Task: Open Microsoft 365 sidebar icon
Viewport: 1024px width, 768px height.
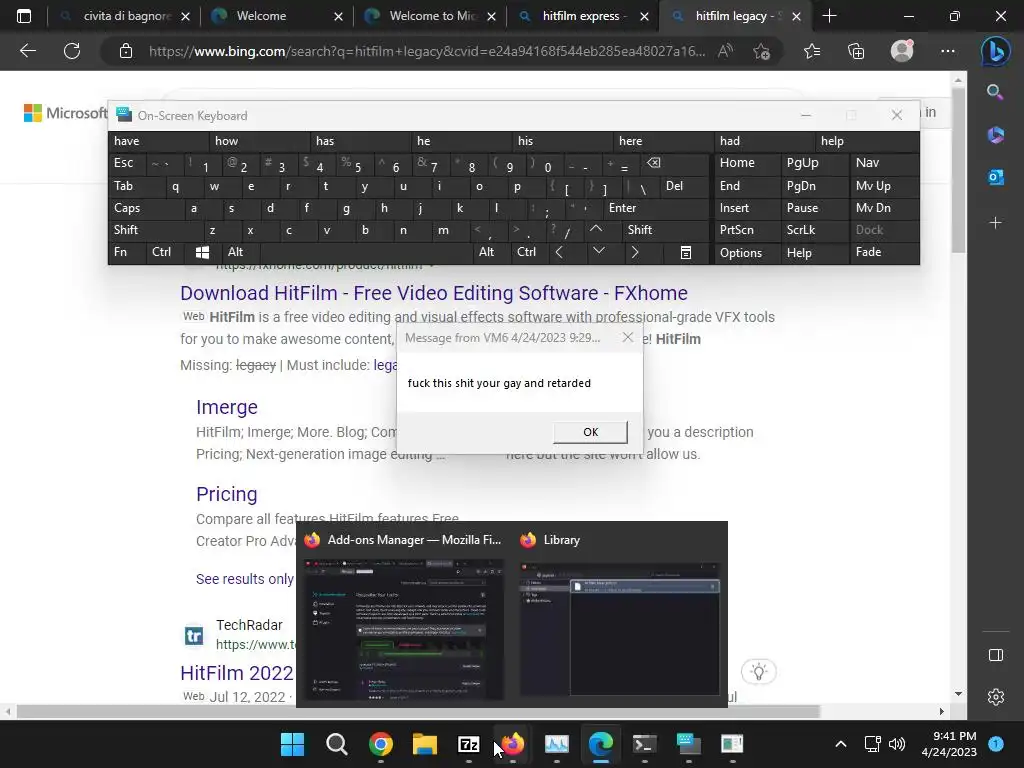Action: (x=995, y=135)
